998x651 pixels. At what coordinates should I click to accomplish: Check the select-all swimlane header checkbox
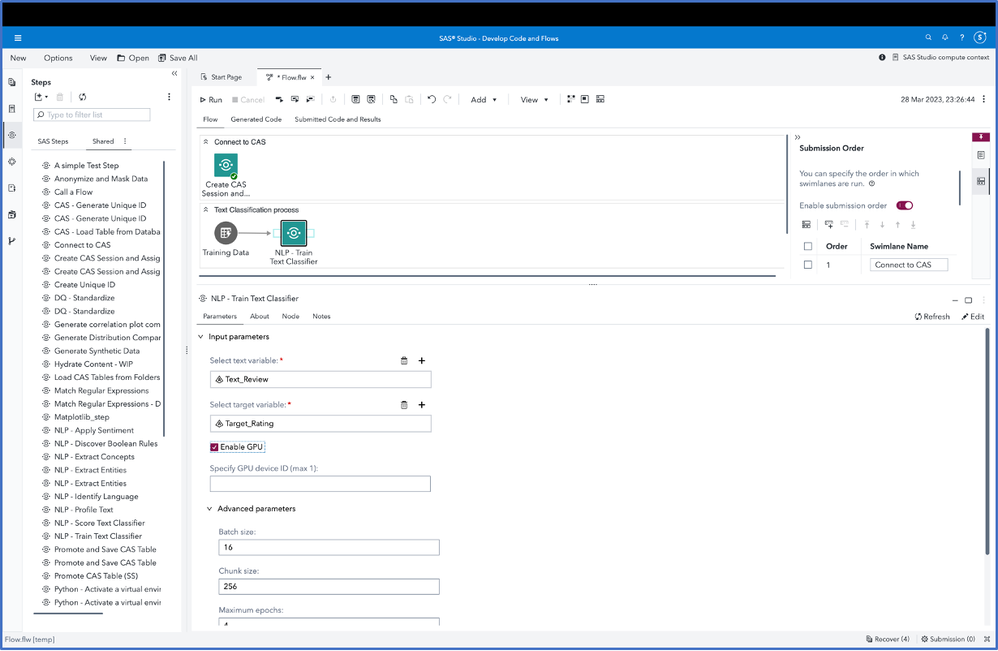tap(808, 246)
